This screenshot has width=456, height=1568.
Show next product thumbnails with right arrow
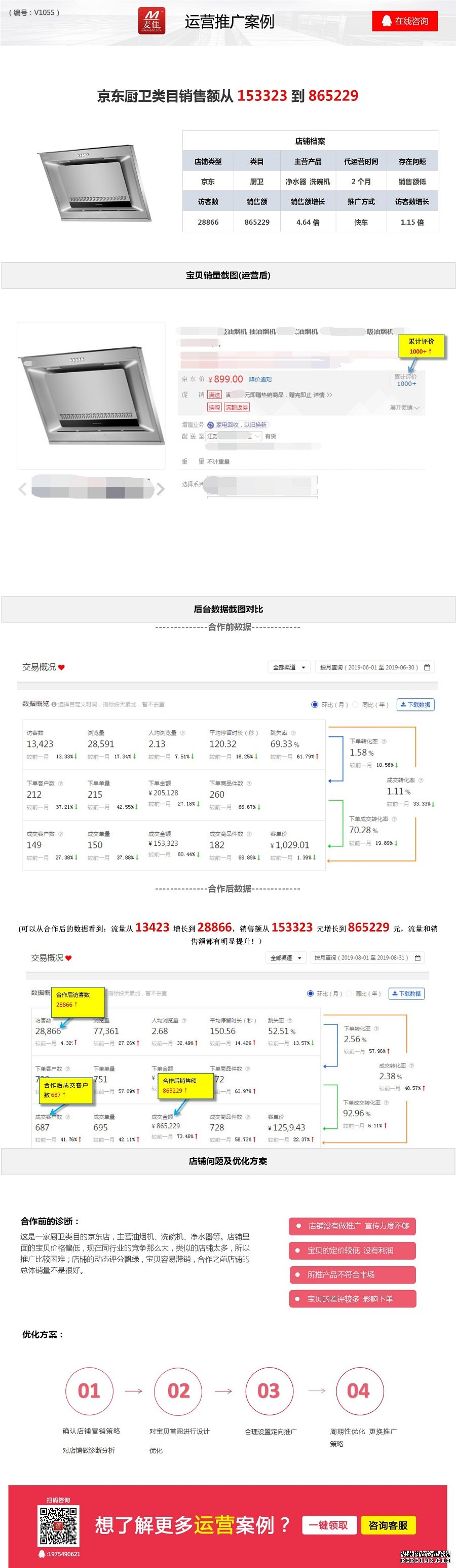point(161,489)
